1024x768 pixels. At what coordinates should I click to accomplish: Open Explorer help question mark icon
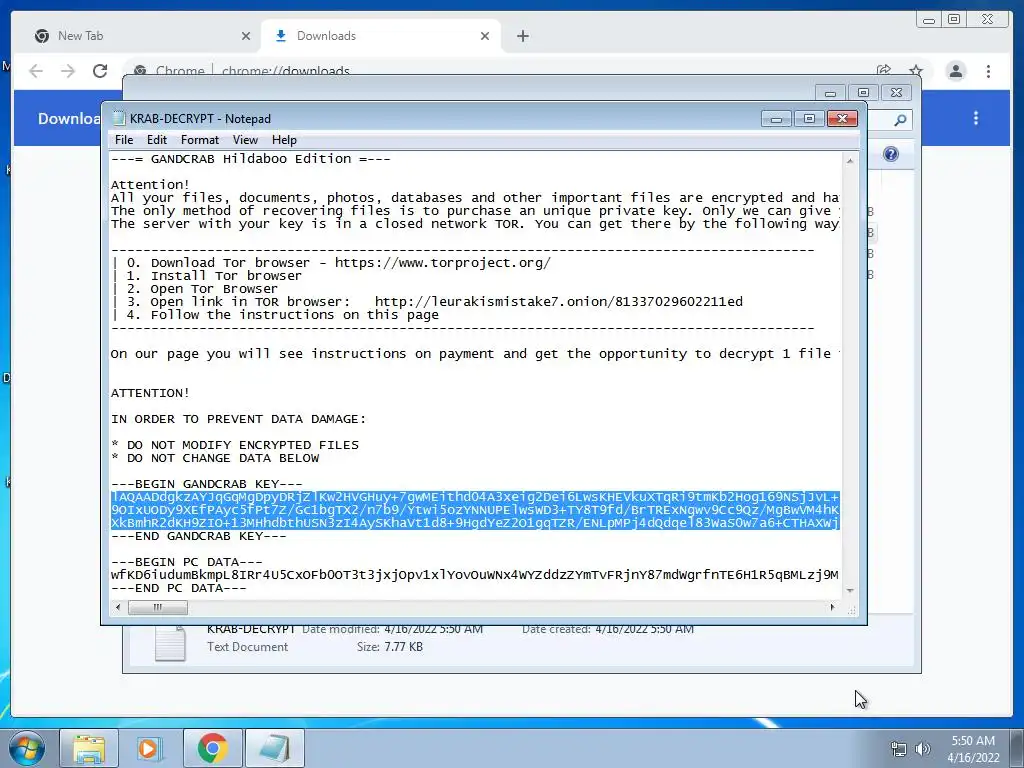(891, 154)
